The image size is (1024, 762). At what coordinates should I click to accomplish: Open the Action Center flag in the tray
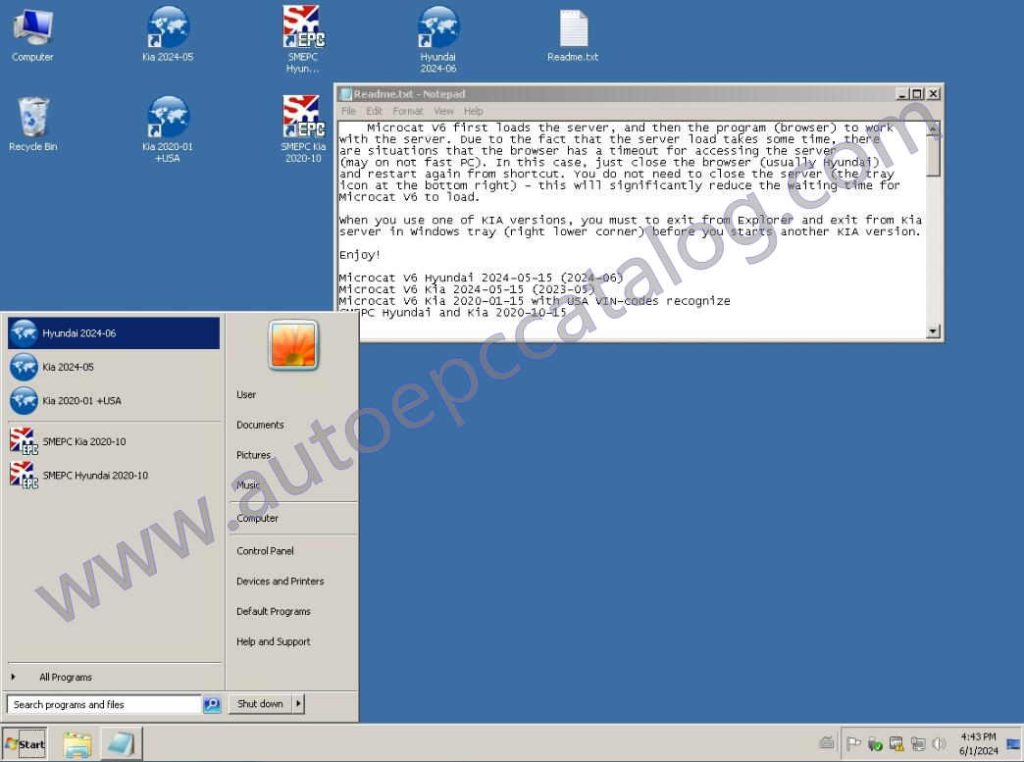click(854, 744)
